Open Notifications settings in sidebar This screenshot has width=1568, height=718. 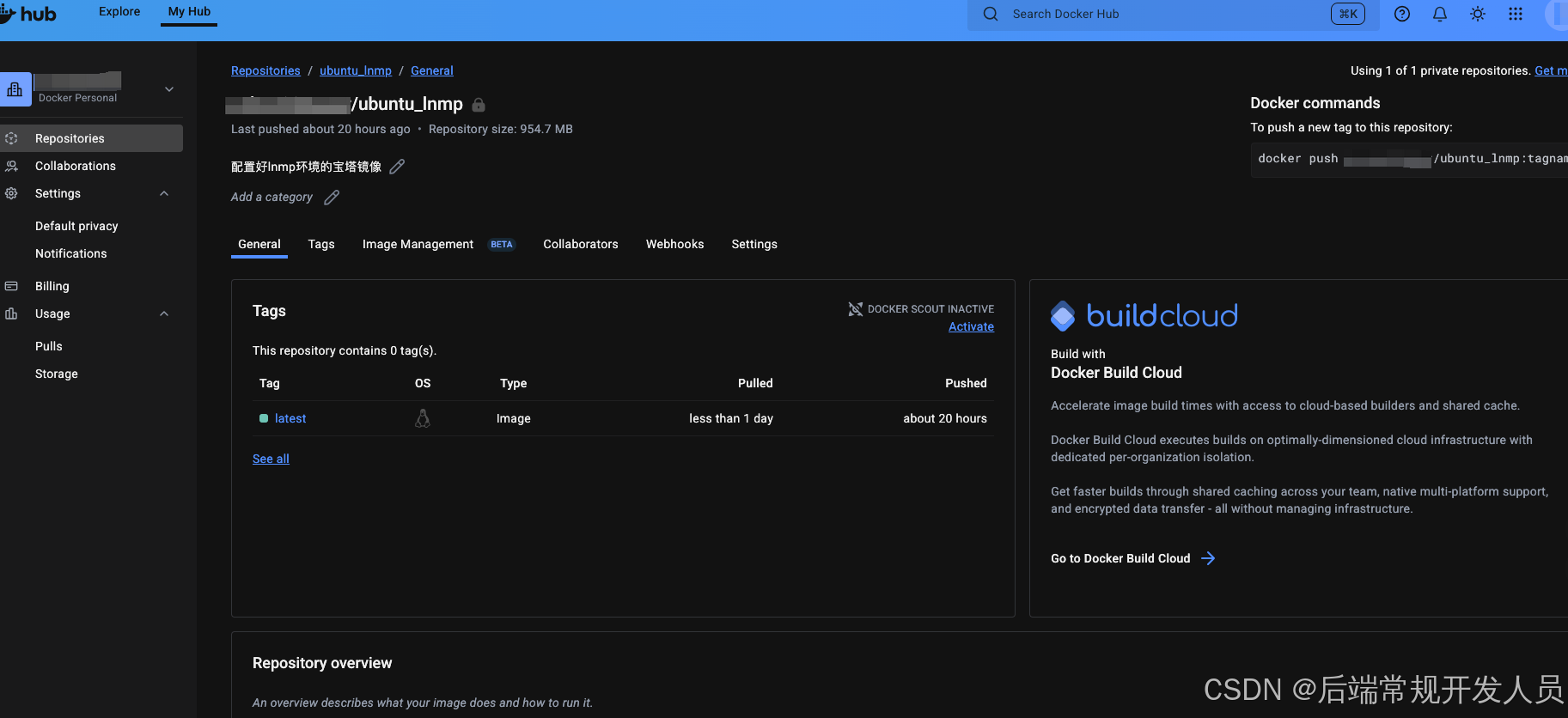(71, 253)
